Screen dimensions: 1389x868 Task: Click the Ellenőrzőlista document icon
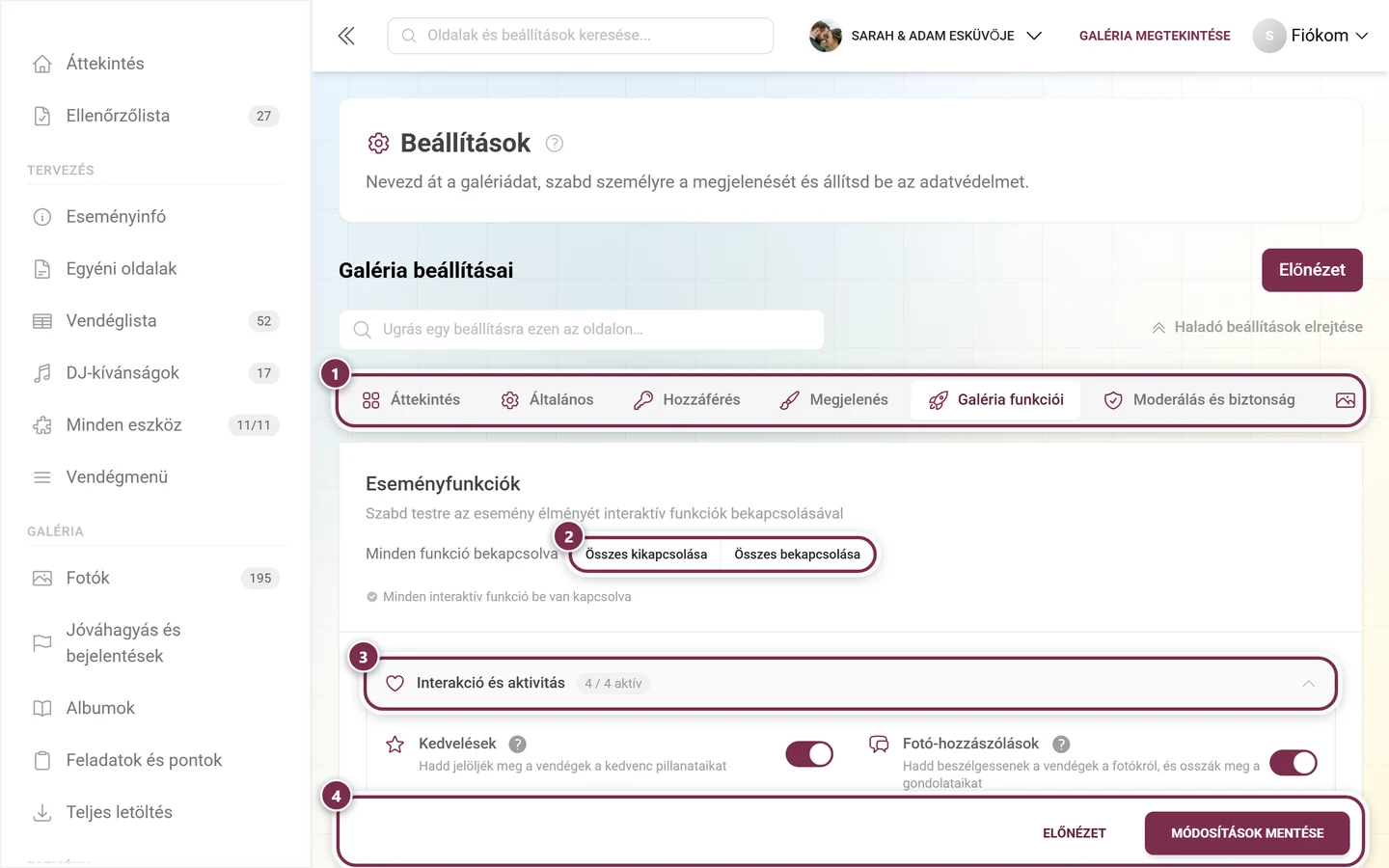click(x=42, y=116)
